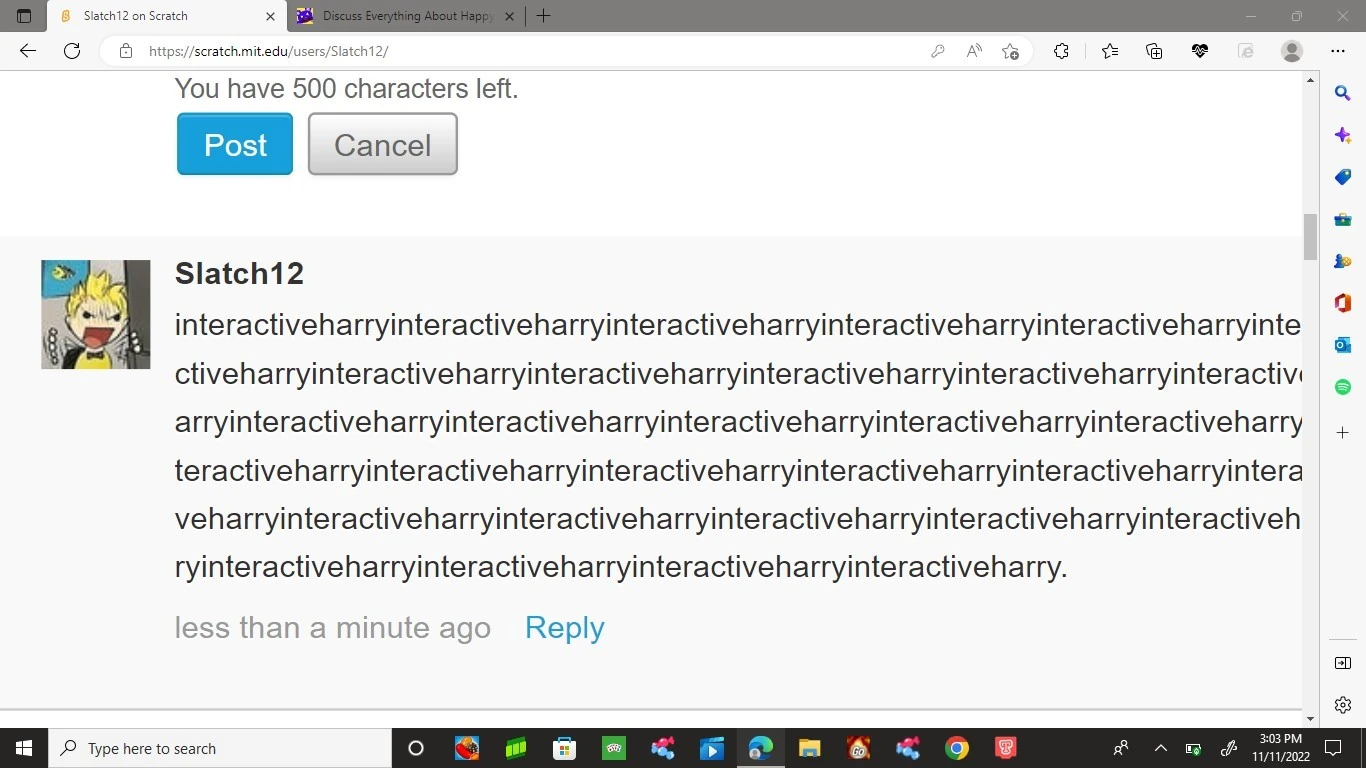Open the browser profile menu
Viewport: 1366px width, 768px height.
[1291, 51]
